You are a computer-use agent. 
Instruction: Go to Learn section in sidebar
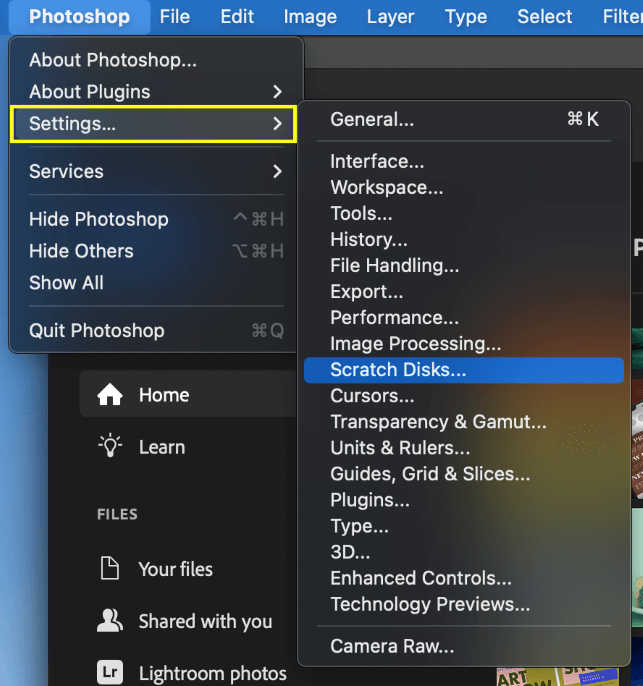162,447
